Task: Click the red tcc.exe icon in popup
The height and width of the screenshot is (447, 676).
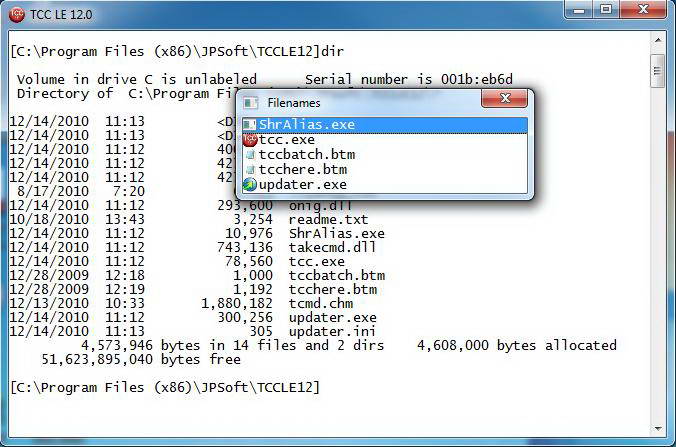Action: (250, 140)
